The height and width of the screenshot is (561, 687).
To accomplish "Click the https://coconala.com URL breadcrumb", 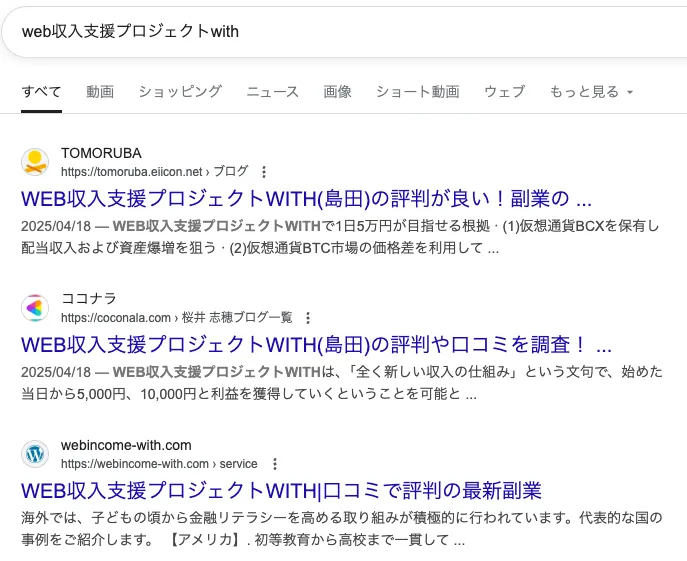I will click(x=177, y=318).
